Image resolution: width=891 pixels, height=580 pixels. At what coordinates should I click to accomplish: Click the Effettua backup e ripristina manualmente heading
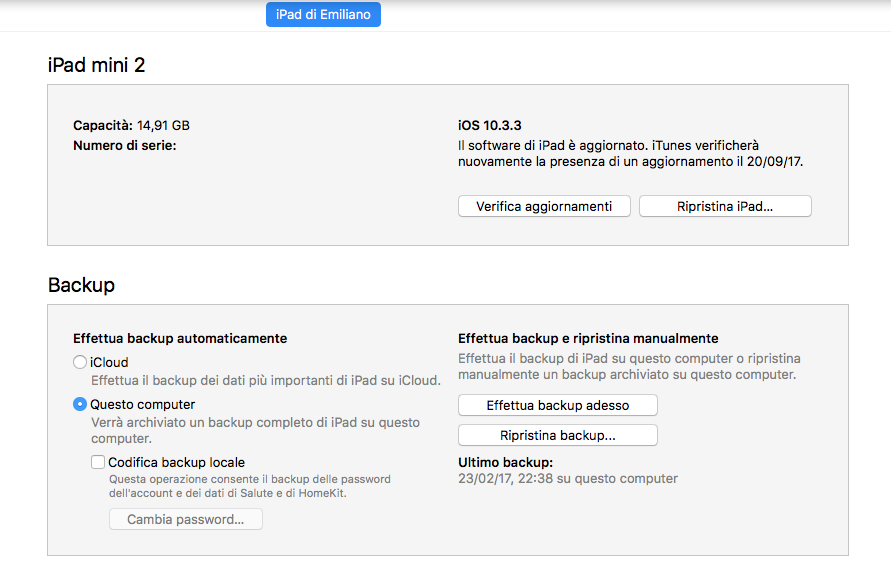click(x=588, y=339)
